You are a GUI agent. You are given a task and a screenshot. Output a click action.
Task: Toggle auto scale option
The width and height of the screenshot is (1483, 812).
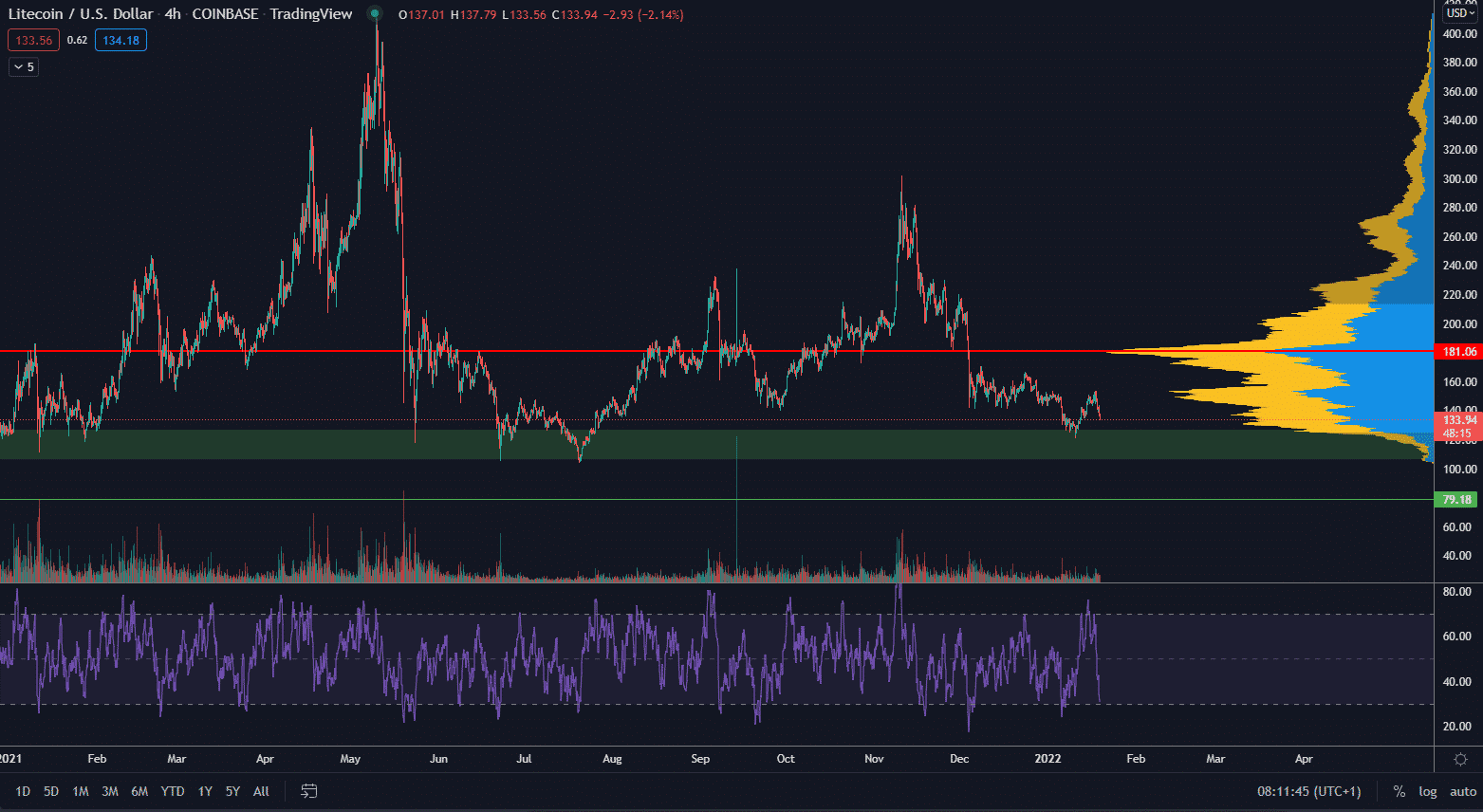tap(1462, 791)
